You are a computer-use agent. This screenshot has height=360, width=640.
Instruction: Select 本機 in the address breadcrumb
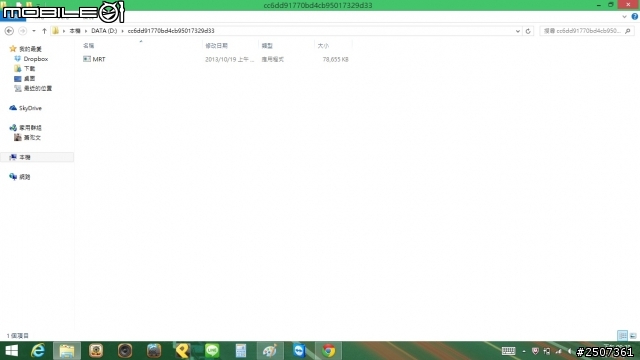(75, 31)
